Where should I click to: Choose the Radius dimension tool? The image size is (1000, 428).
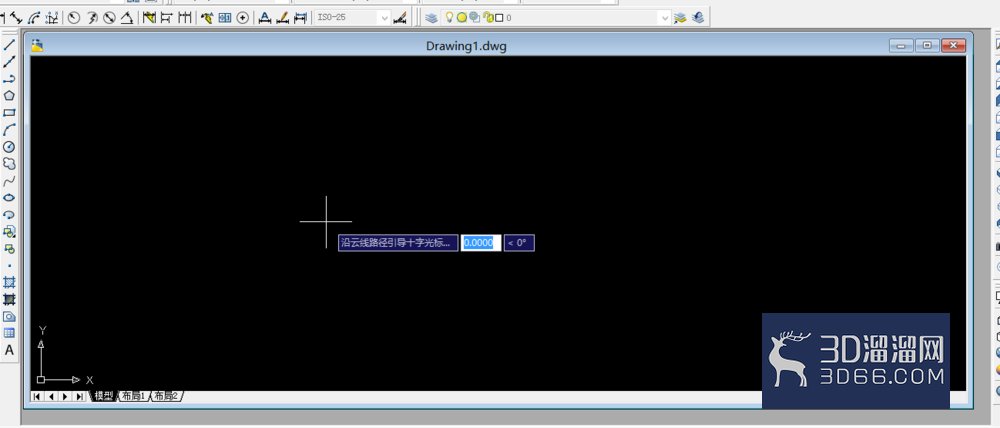(73, 18)
